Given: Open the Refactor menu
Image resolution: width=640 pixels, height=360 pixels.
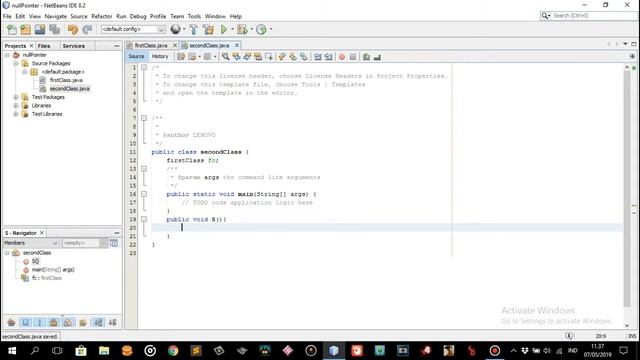Looking at the screenshot, I should [102, 16].
